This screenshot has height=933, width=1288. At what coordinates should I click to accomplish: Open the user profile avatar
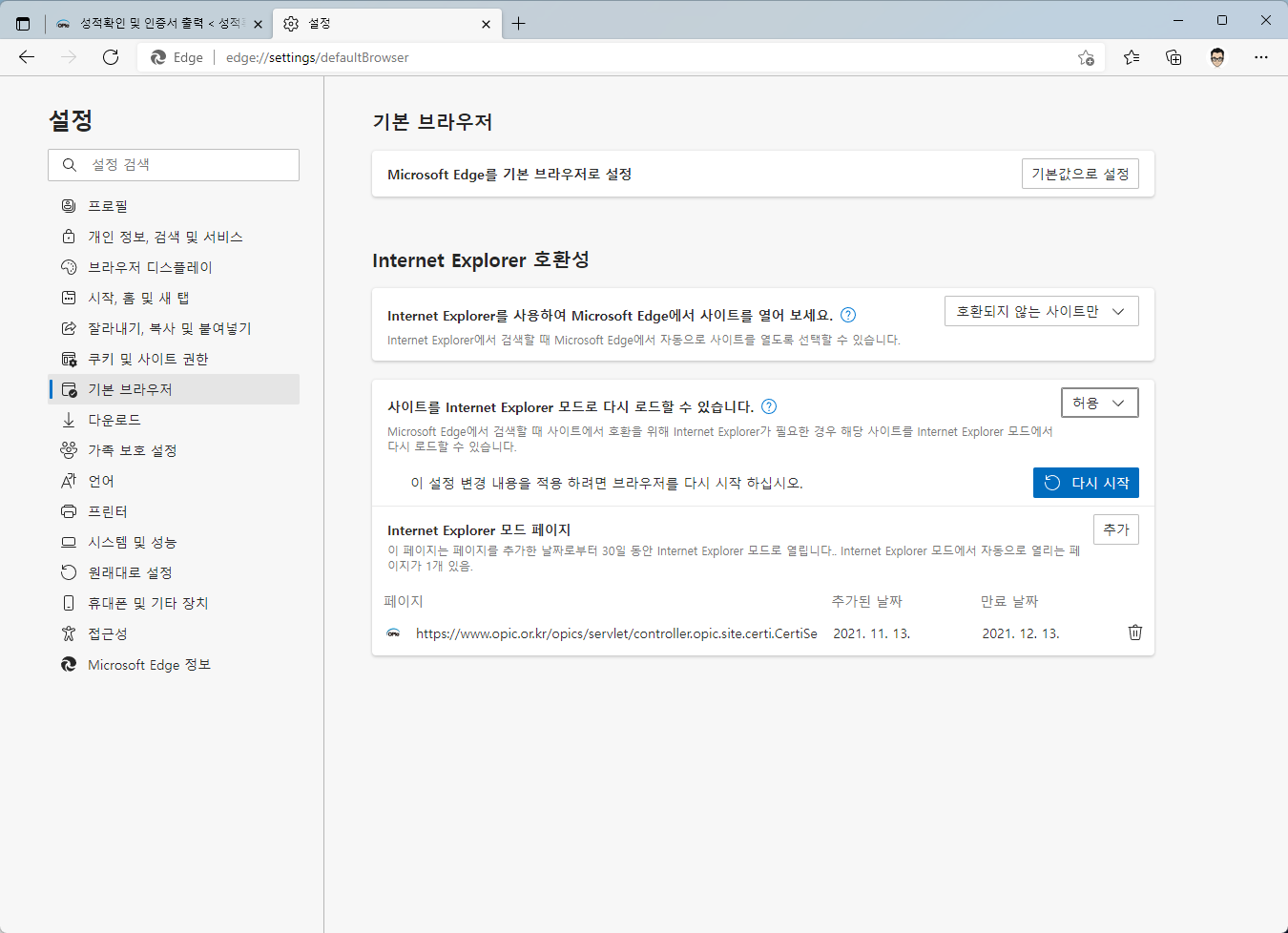pyautogui.click(x=1217, y=57)
